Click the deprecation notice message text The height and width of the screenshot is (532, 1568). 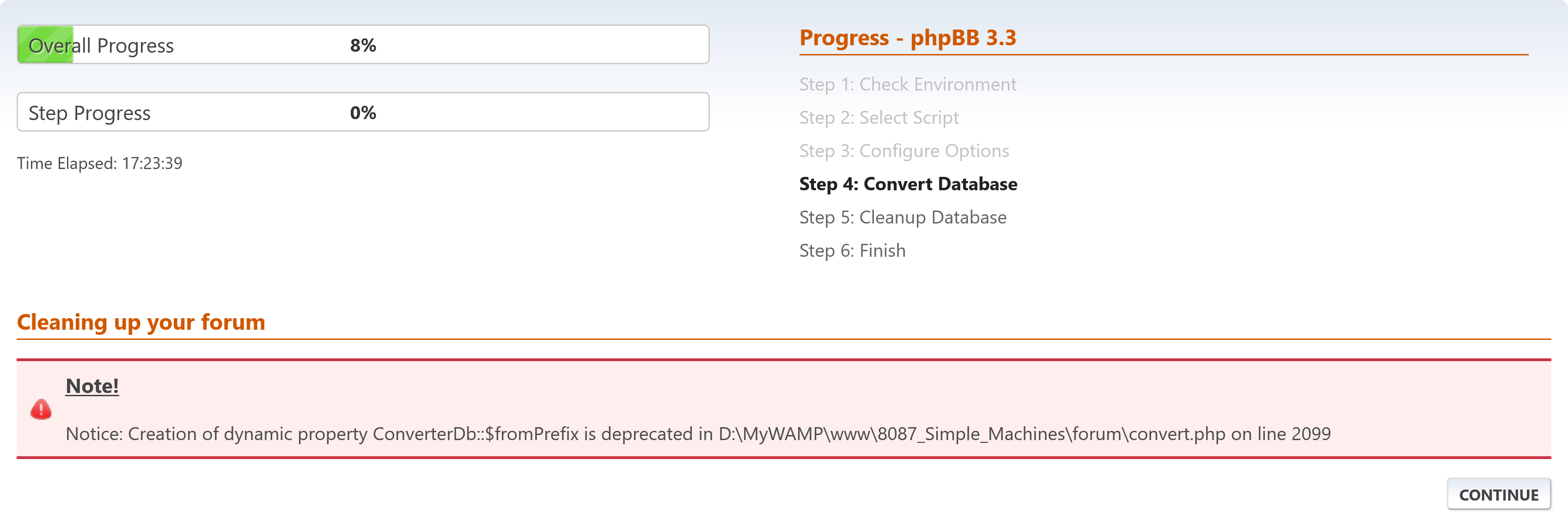pyautogui.click(x=698, y=434)
